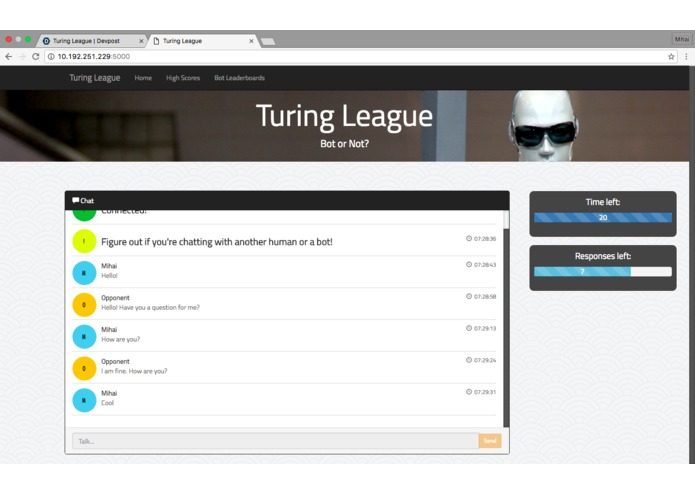Click the clock icon at 07:28:43

click(x=469, y=265)
